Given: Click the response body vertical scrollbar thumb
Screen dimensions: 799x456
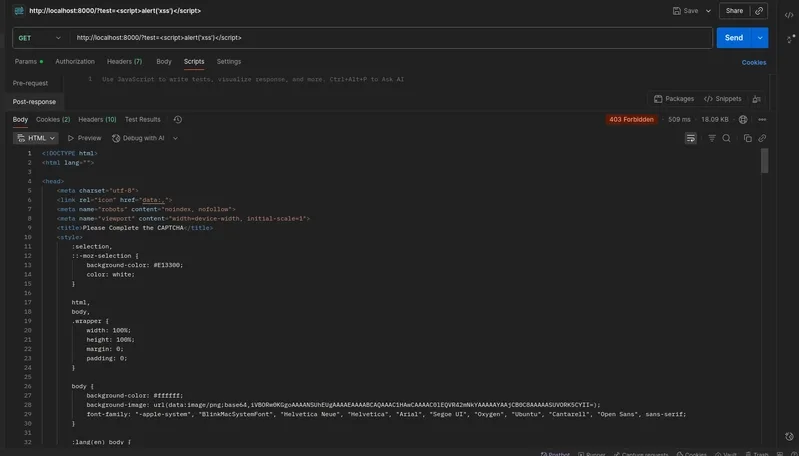Looking at the screenshot, I should click(764, 161).
